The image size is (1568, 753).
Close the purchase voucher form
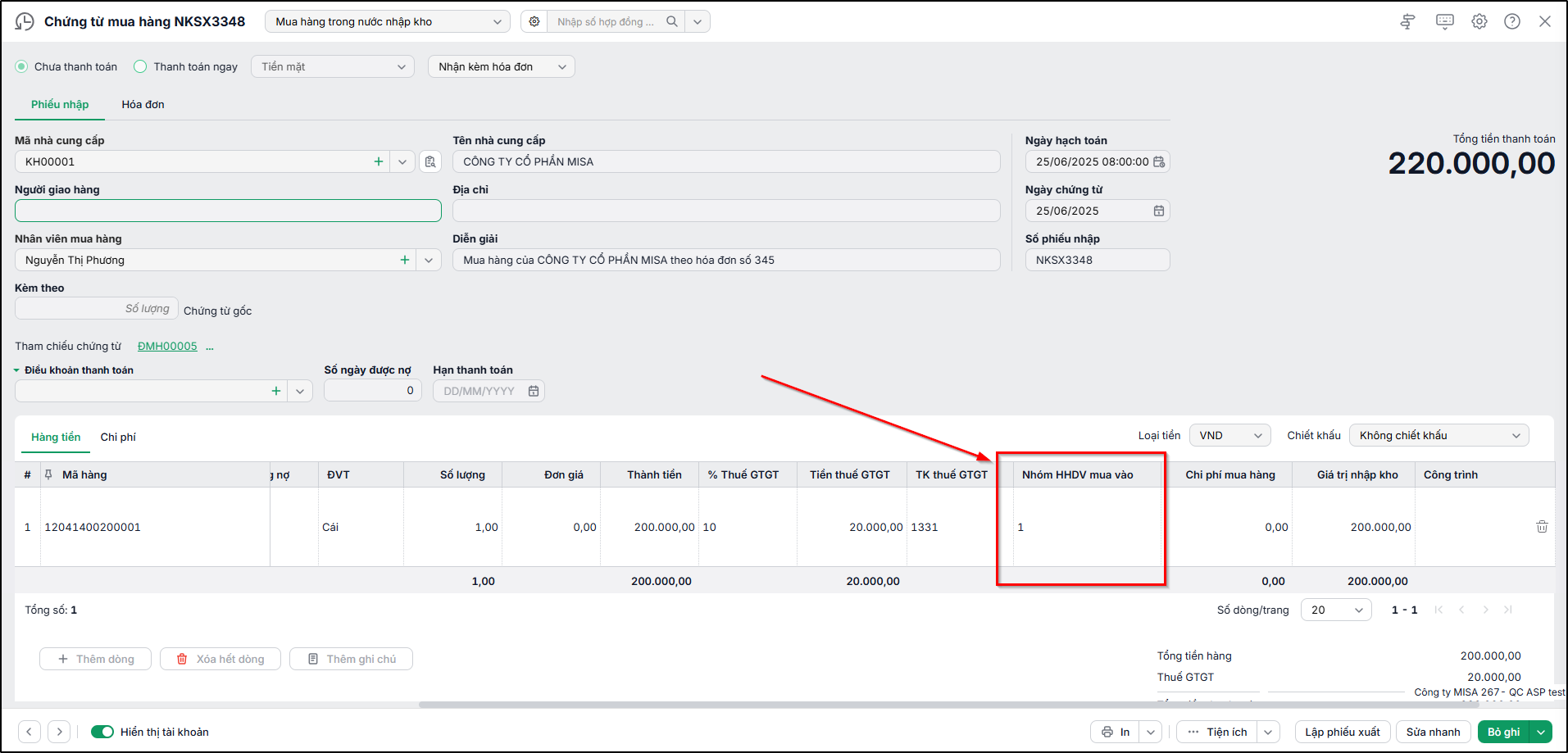click(1545, 21)
